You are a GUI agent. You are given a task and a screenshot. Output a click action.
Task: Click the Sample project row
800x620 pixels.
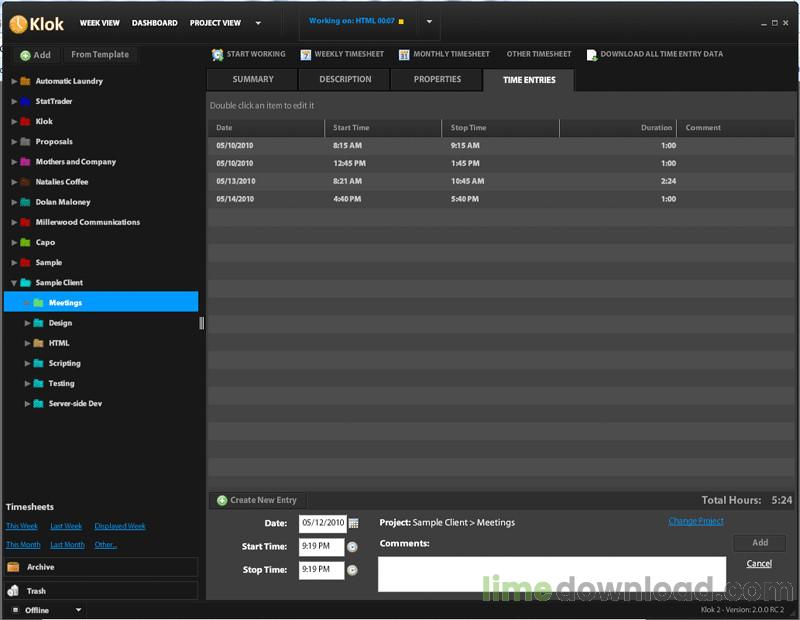tap(101, 262)
